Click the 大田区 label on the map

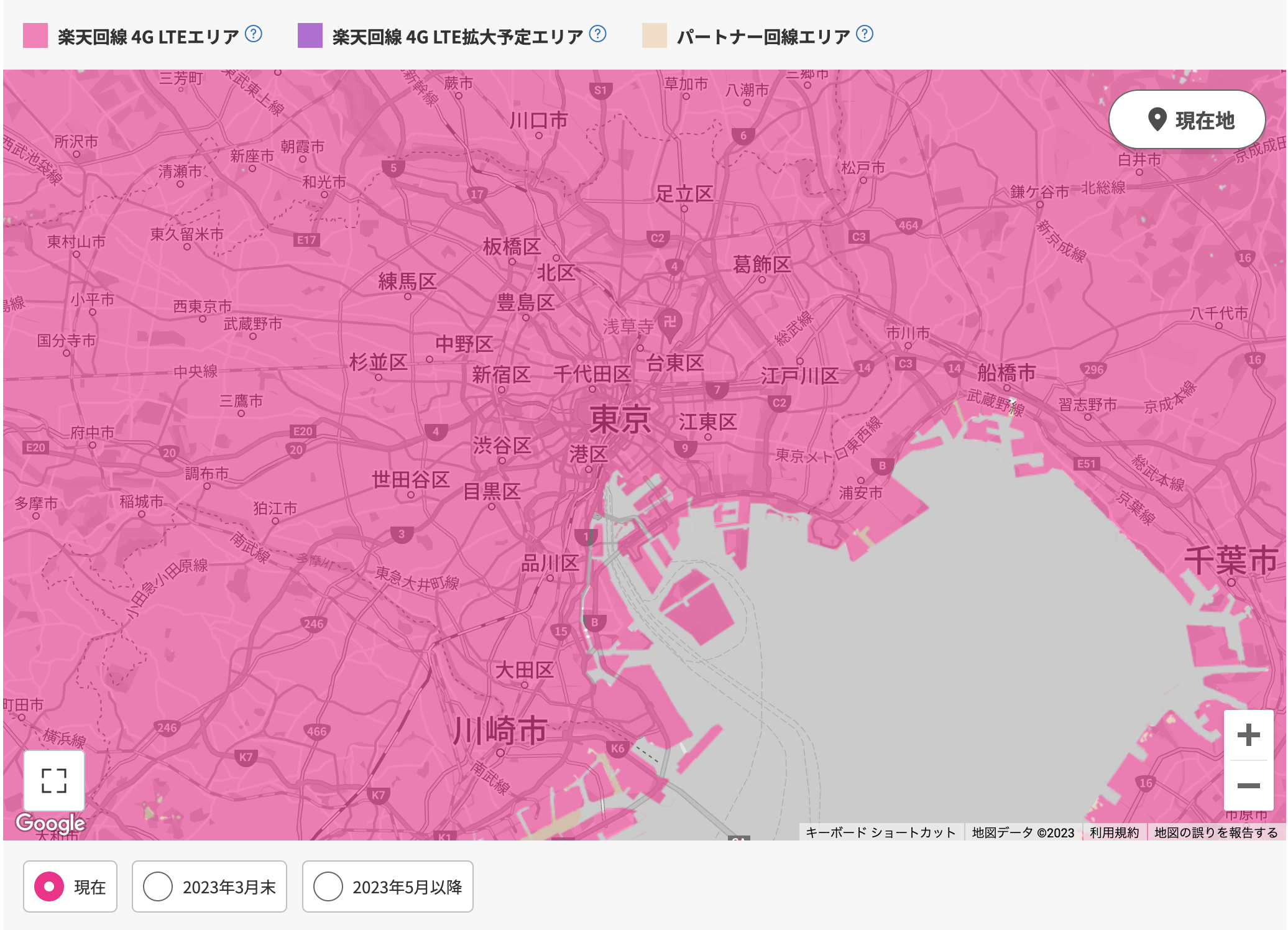pyautogui.click(x=524, y=670)
